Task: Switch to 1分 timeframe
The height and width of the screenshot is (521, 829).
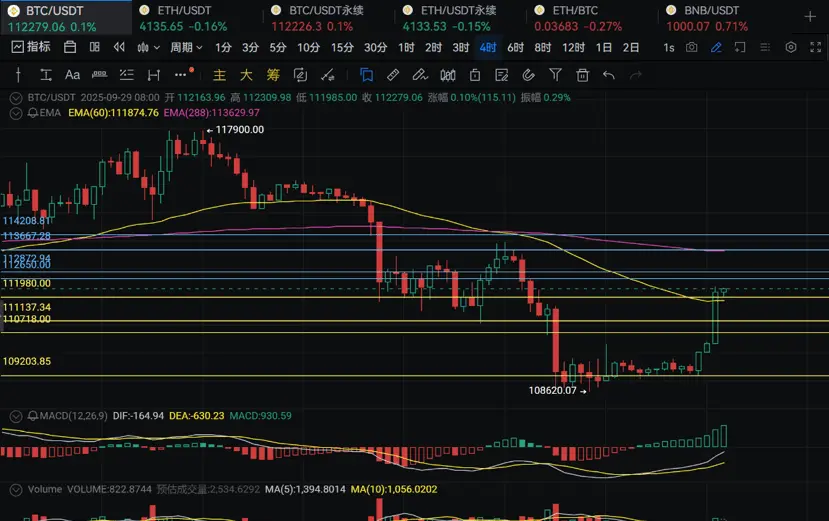Action: [223, 48]
